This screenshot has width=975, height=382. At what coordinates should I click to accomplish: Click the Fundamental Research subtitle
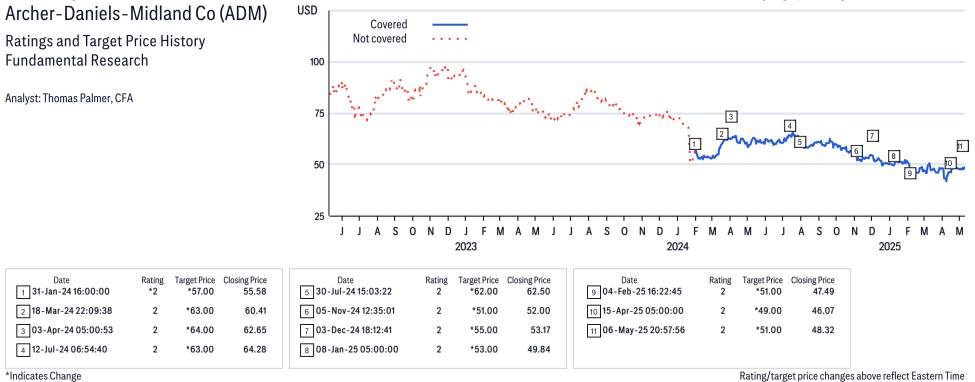click(76, 60)
